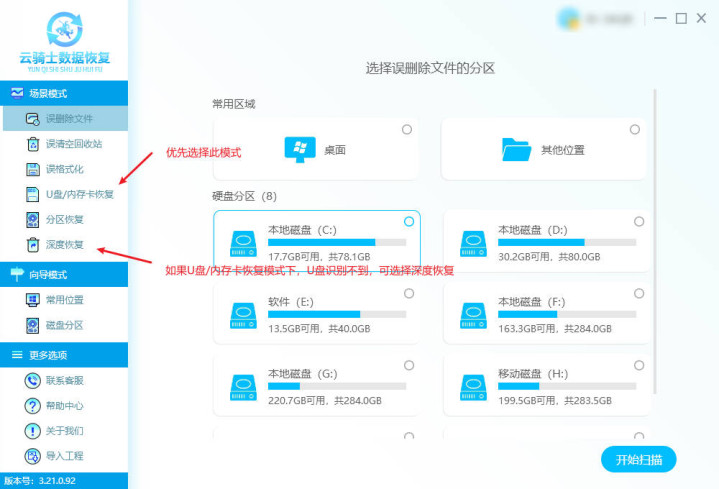Click the 更多选项 hamburger icon

coord(17,355)
